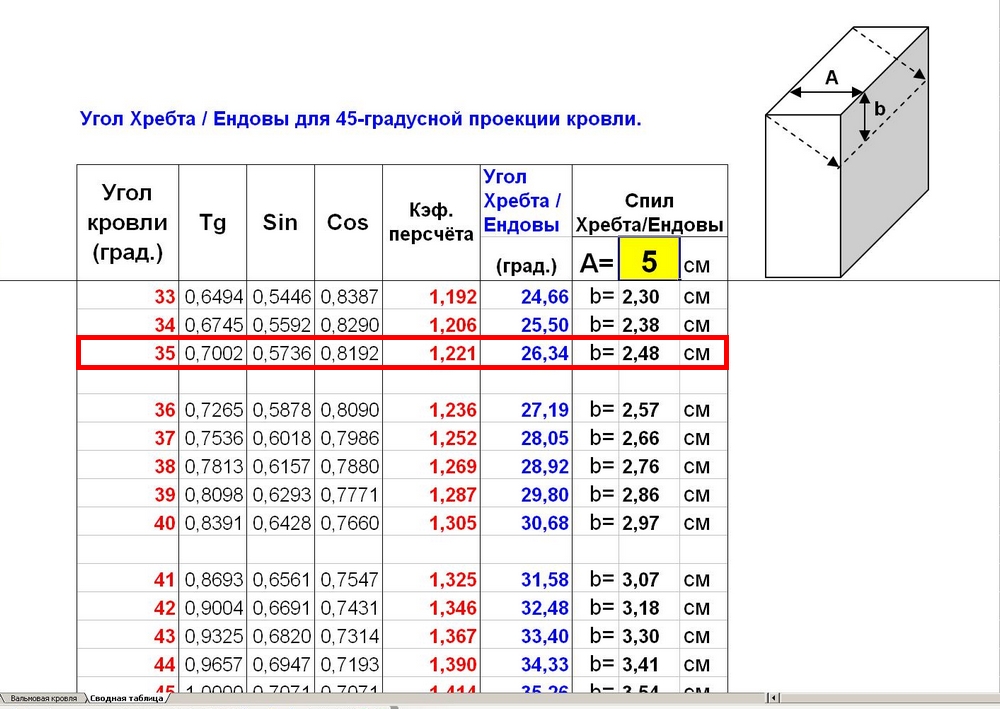Click the tangent value 0,8693
Image resolution: width=1000 pixels, height=709 pixels.
[x=213, y=580]
